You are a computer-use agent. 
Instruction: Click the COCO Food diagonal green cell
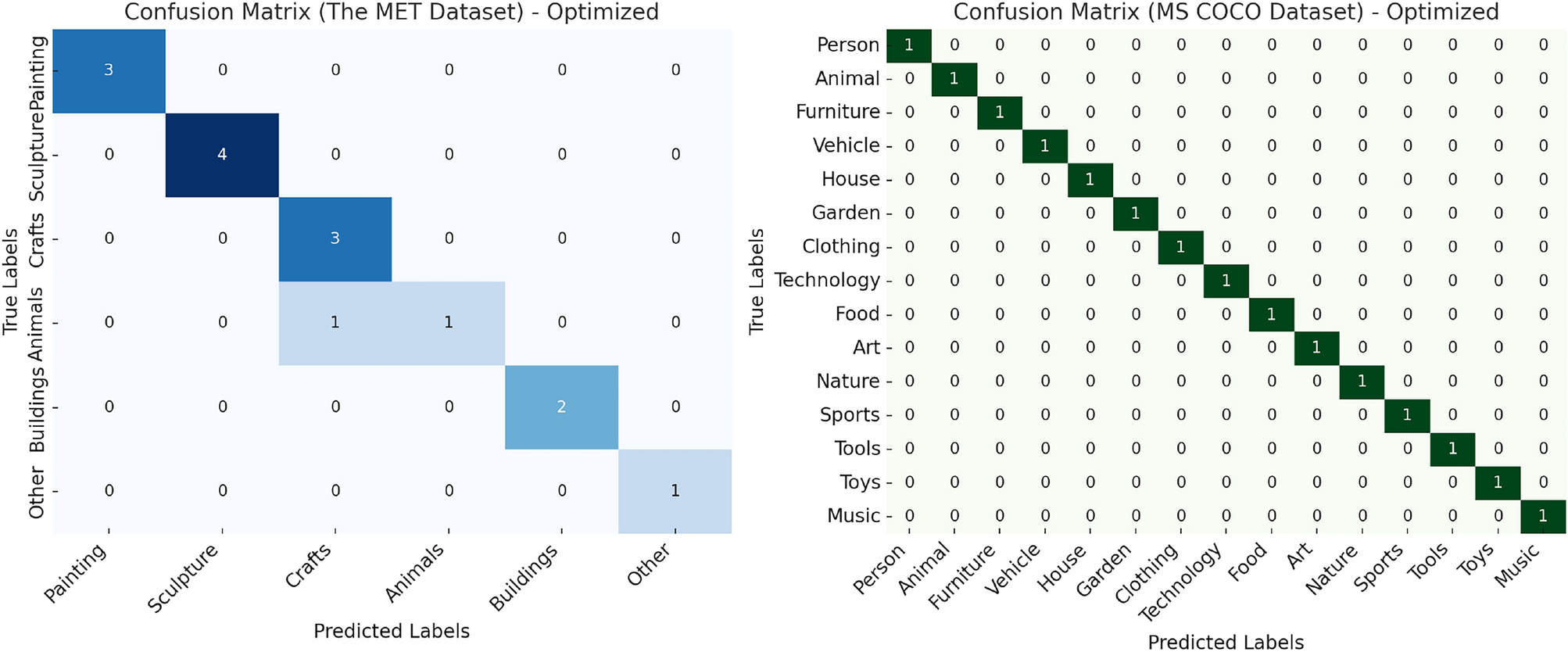[x=1271, y=314]
